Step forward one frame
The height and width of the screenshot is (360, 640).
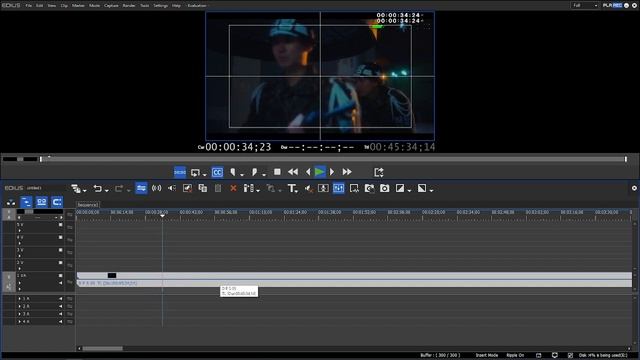(332, 172)
